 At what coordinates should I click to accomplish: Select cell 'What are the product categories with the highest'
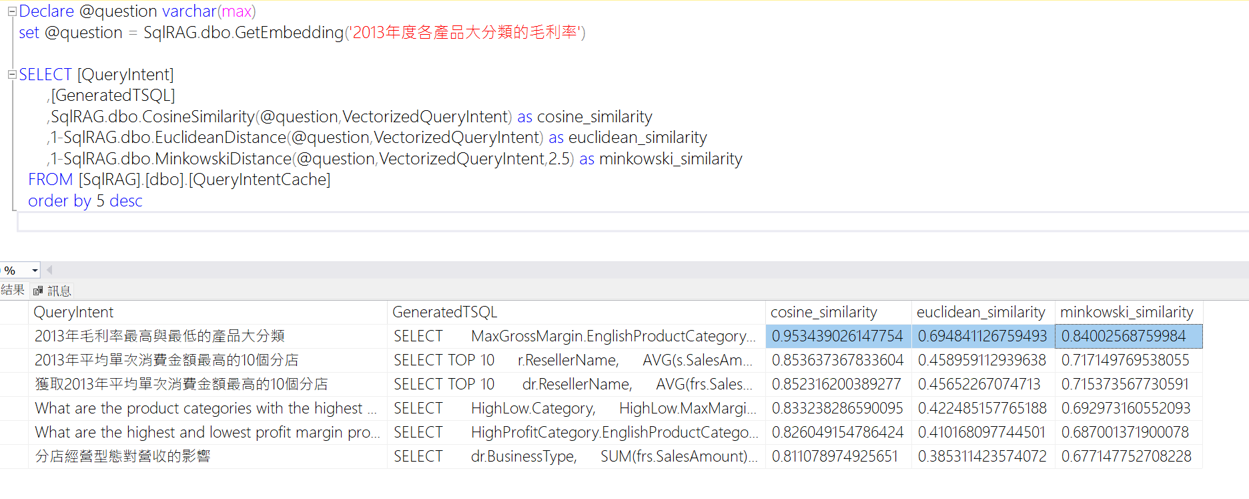coord(208,408)
